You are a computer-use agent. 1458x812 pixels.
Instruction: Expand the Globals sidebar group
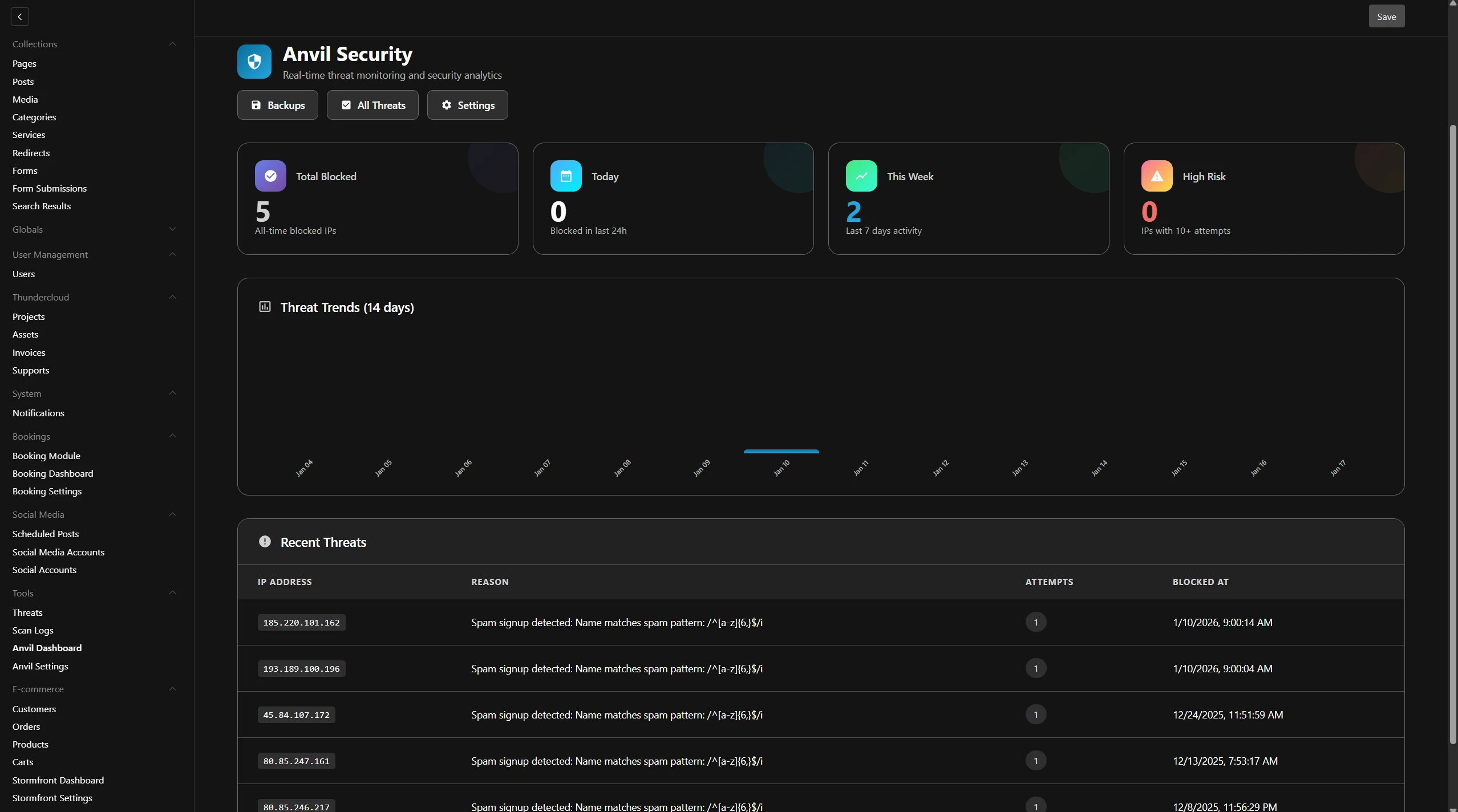tap(172, 229)
